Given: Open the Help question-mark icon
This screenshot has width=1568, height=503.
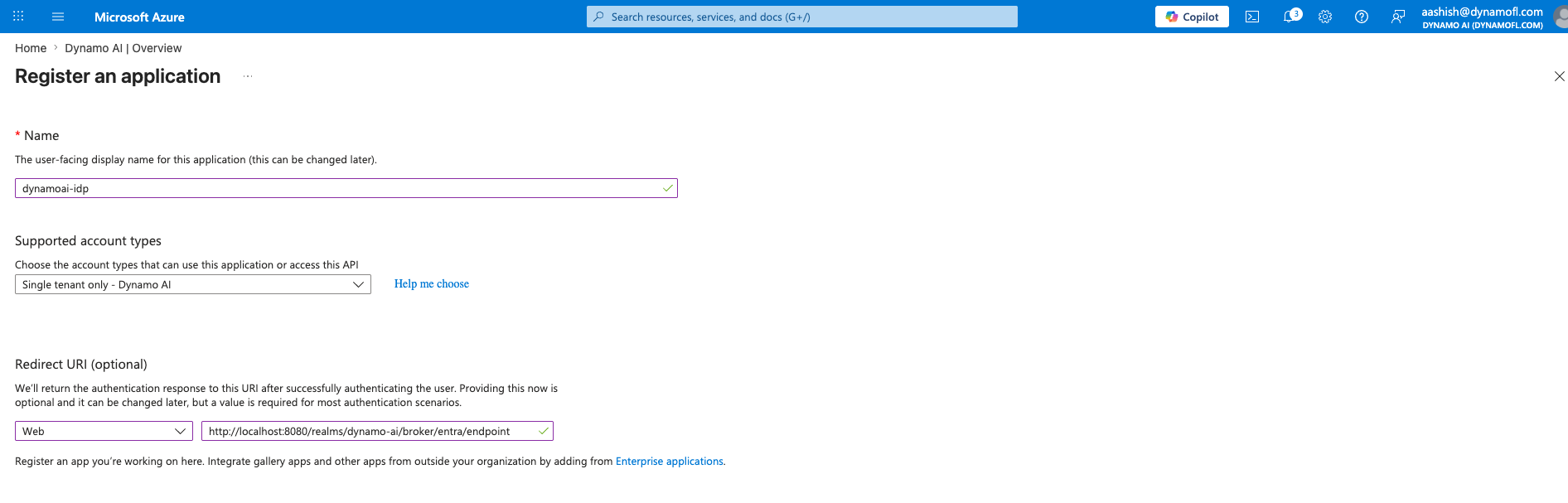Looking at the screenshot, I should pos(1362,17).
